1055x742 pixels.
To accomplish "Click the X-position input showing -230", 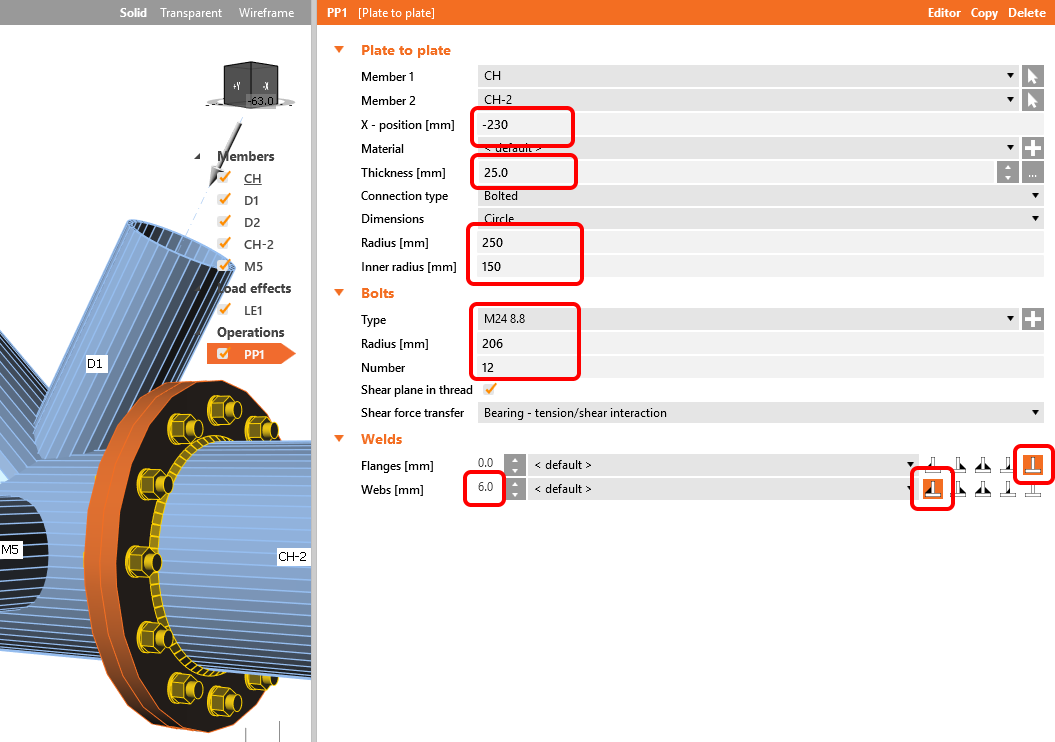I will pos(522,127).
